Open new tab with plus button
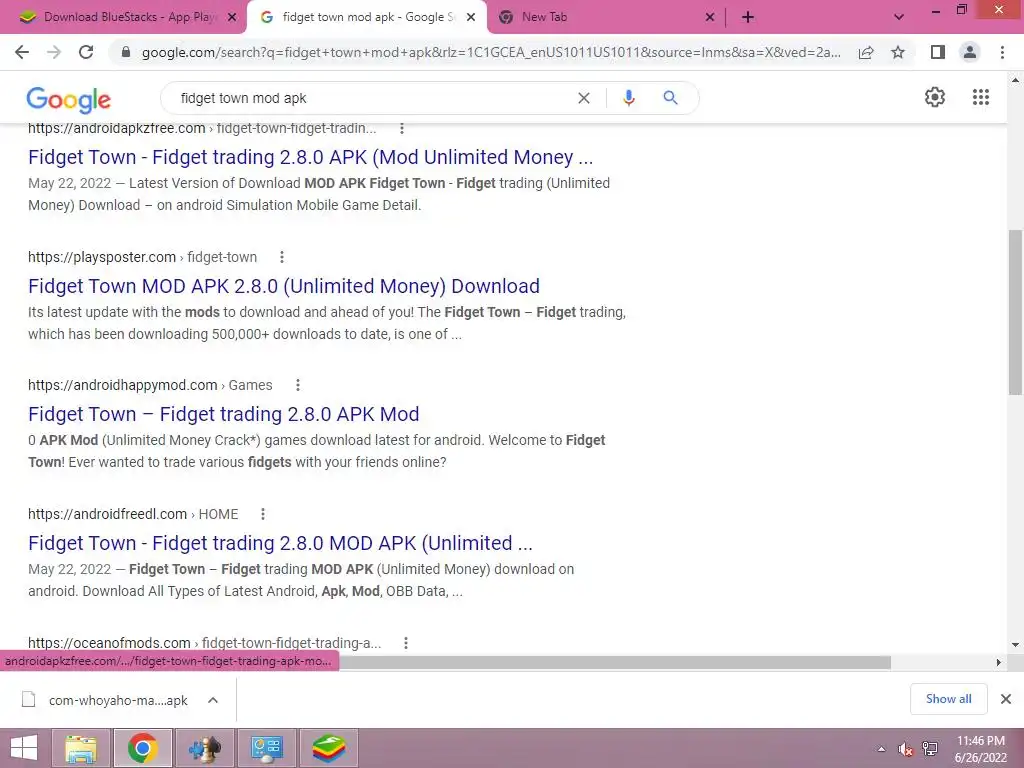 point(748,17)
